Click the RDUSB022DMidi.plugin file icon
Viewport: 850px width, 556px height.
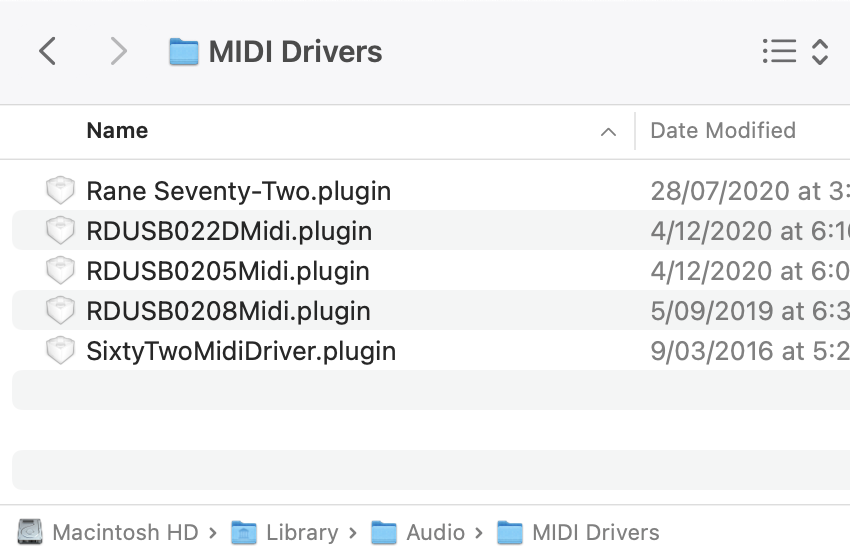60,230
